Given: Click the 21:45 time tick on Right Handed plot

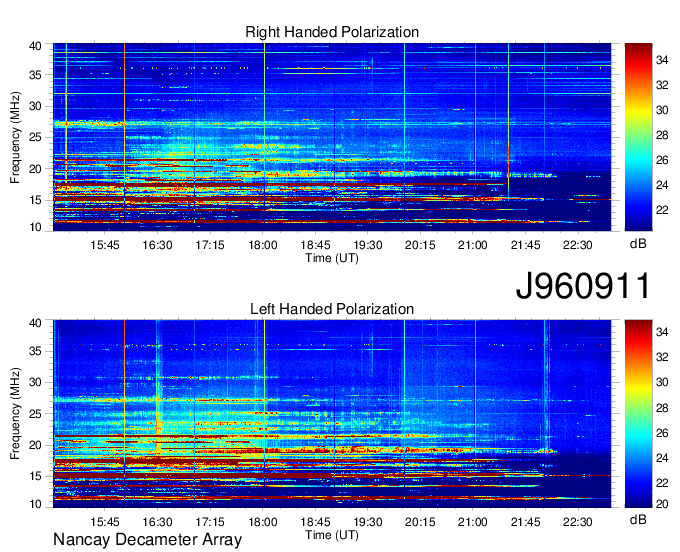Looking at the screenshot, I should (x=526, y=245).
